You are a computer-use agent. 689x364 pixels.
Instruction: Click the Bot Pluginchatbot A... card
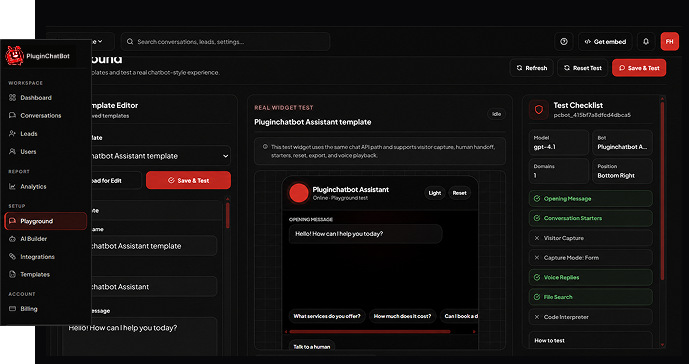tap(622, 142)
